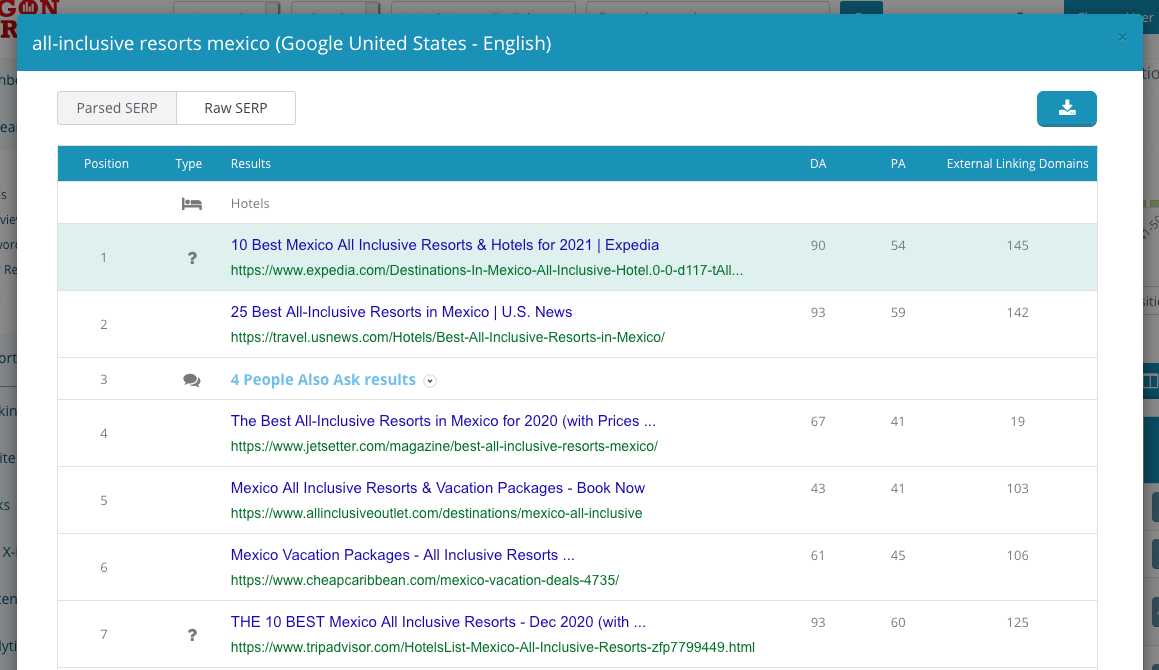The image size is (1159, 670).
Task: Select the Parsed SERP tab
Action: coord(117,107)
